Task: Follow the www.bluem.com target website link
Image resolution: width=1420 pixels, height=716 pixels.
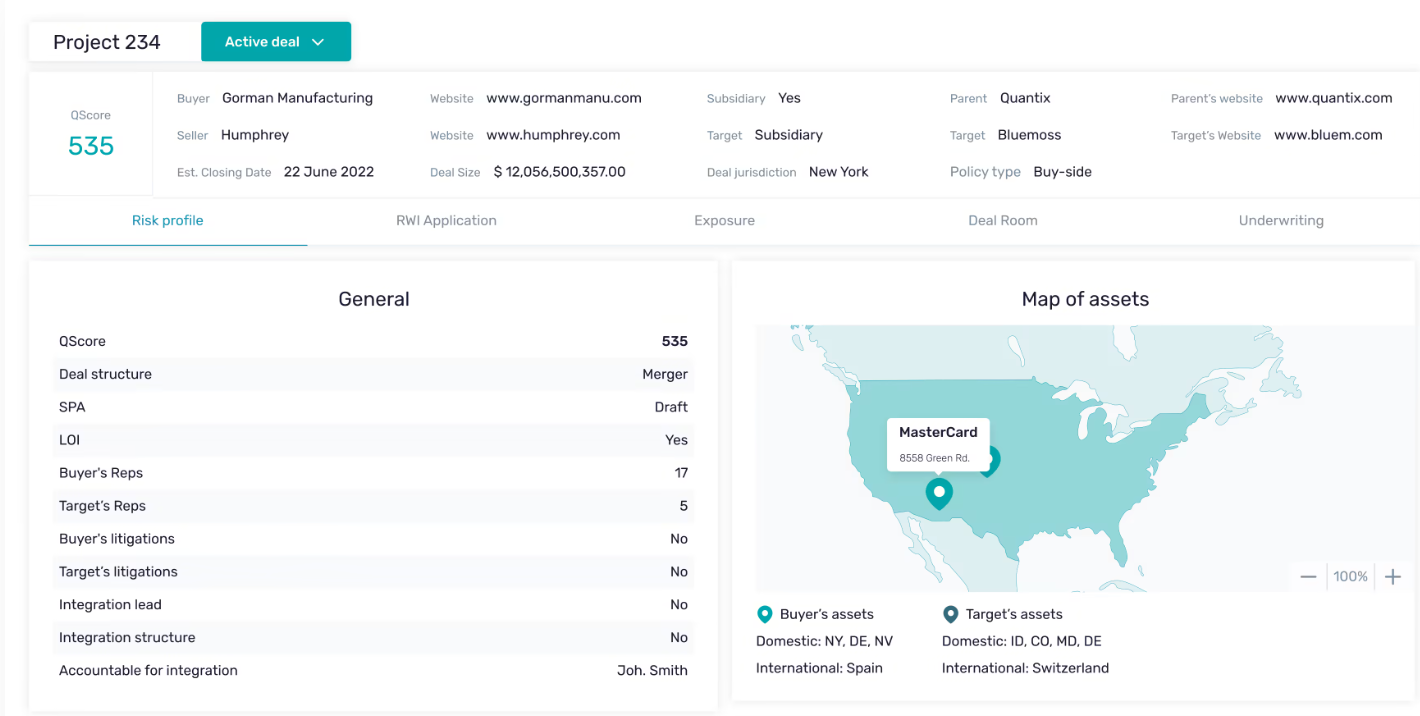Action: [x=1328, y=135]
